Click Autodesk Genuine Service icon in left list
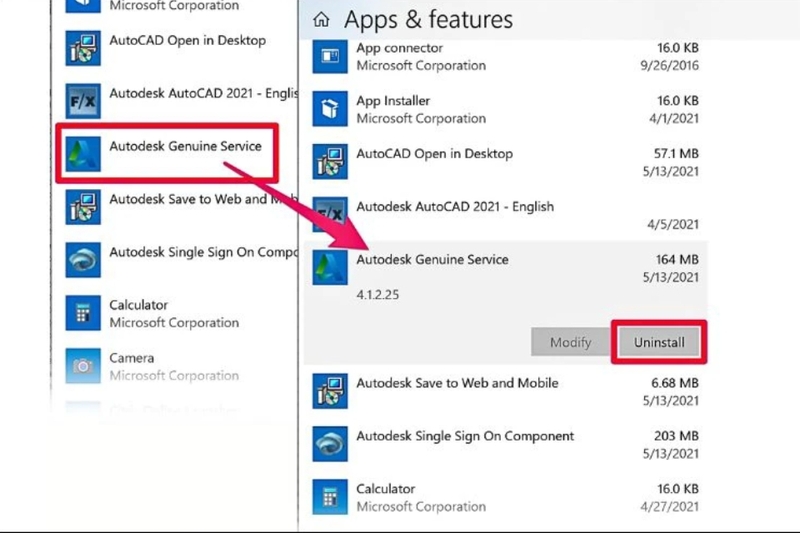 pos(83,154)
